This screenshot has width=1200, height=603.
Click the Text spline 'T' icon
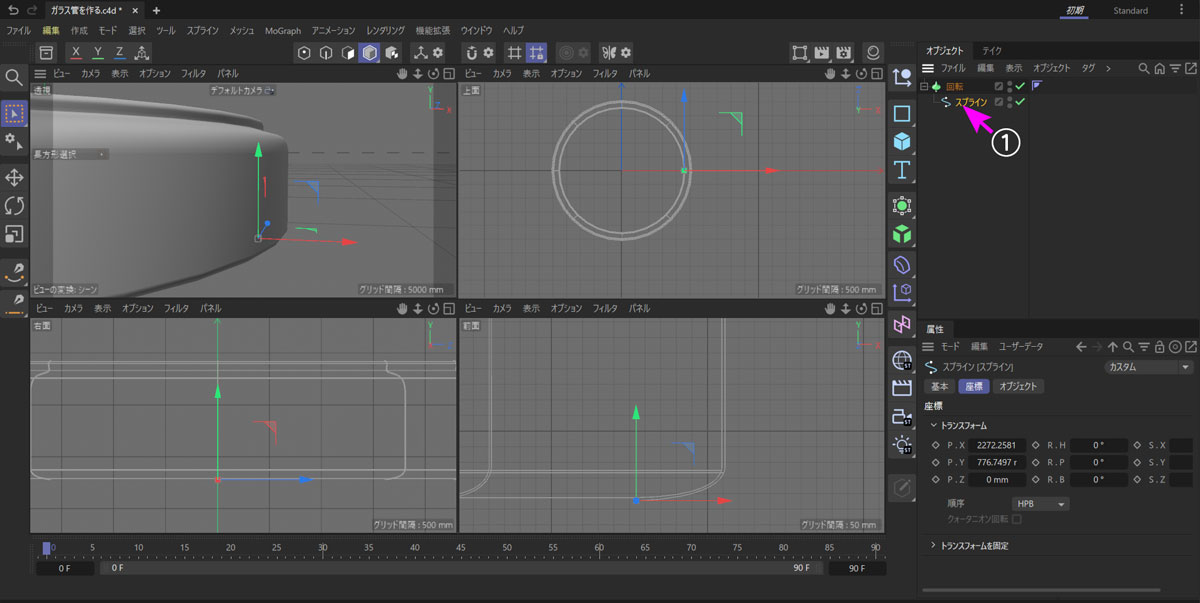pos(902,169)
